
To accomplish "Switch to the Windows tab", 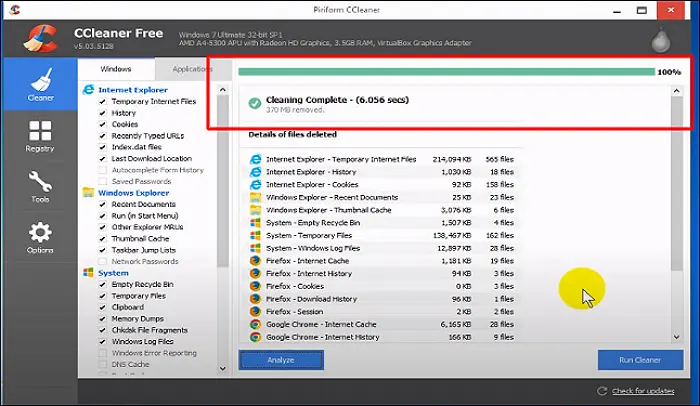I will point(116,69).
